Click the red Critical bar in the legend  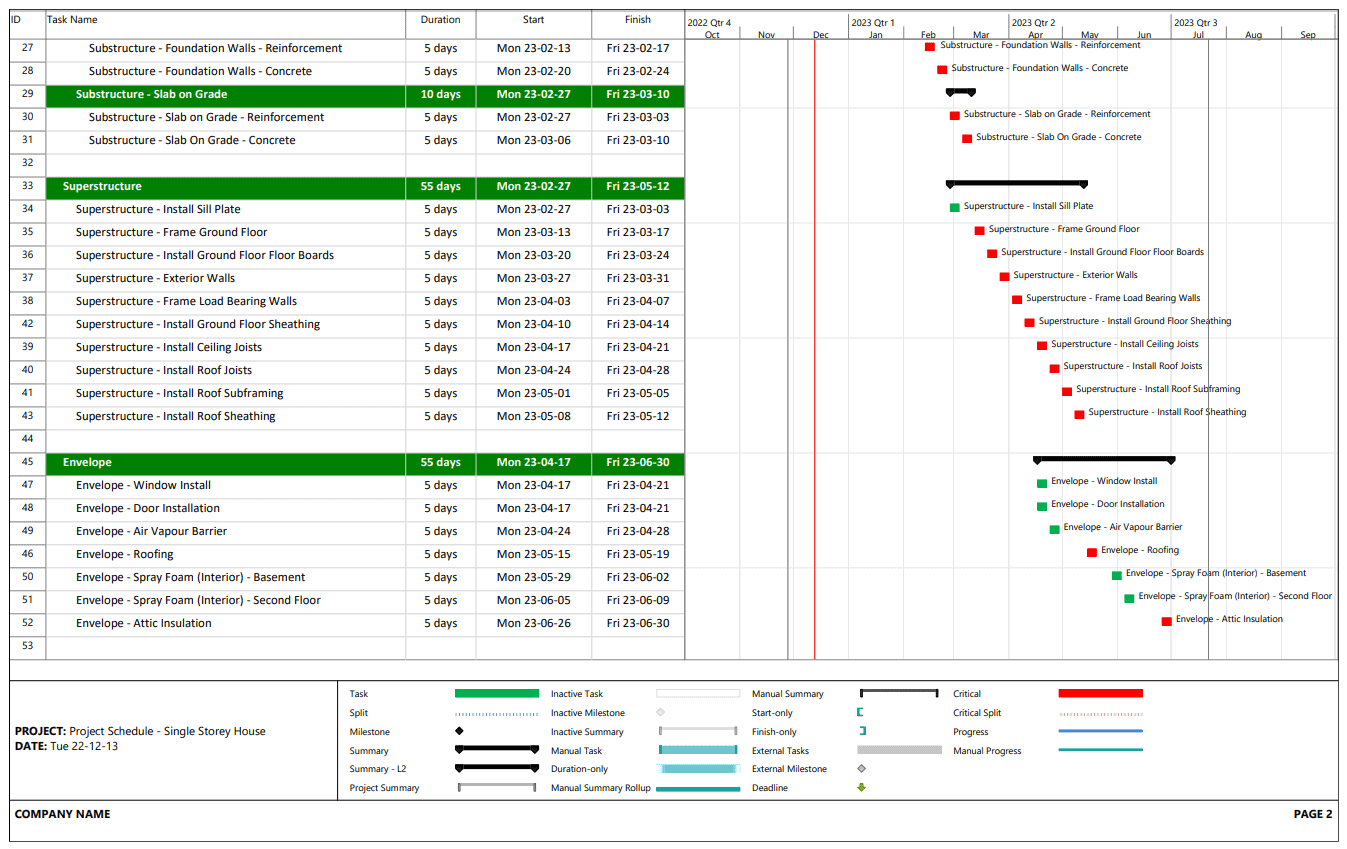coord(1098,693)
